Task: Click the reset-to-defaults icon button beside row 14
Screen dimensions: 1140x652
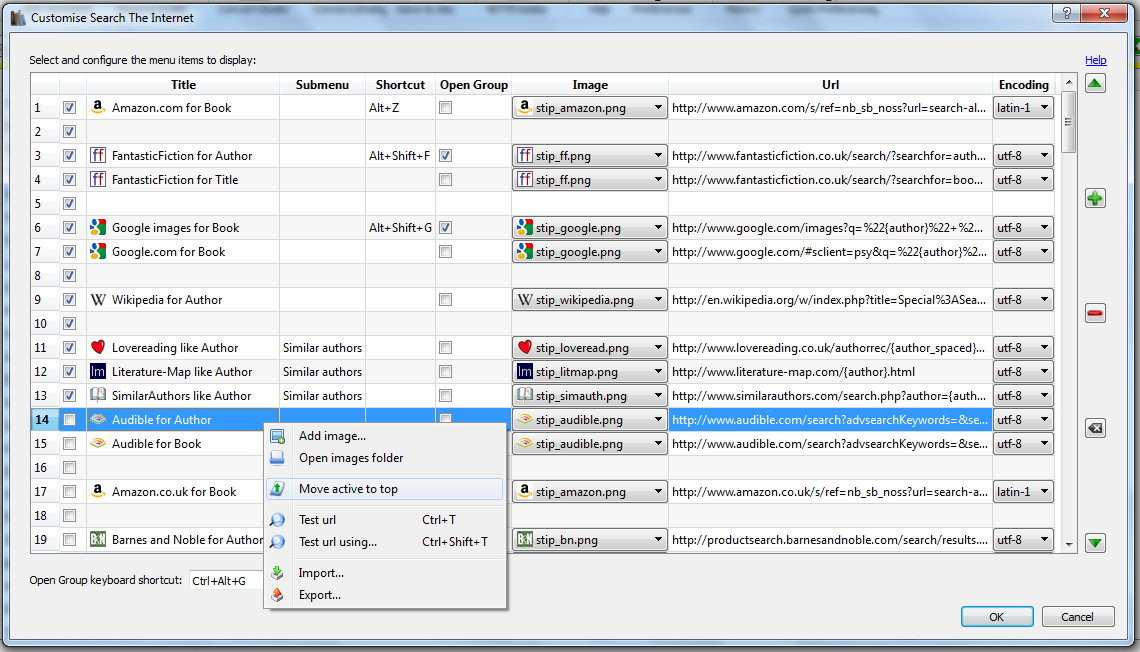Action: click(x=1096, y=428)
